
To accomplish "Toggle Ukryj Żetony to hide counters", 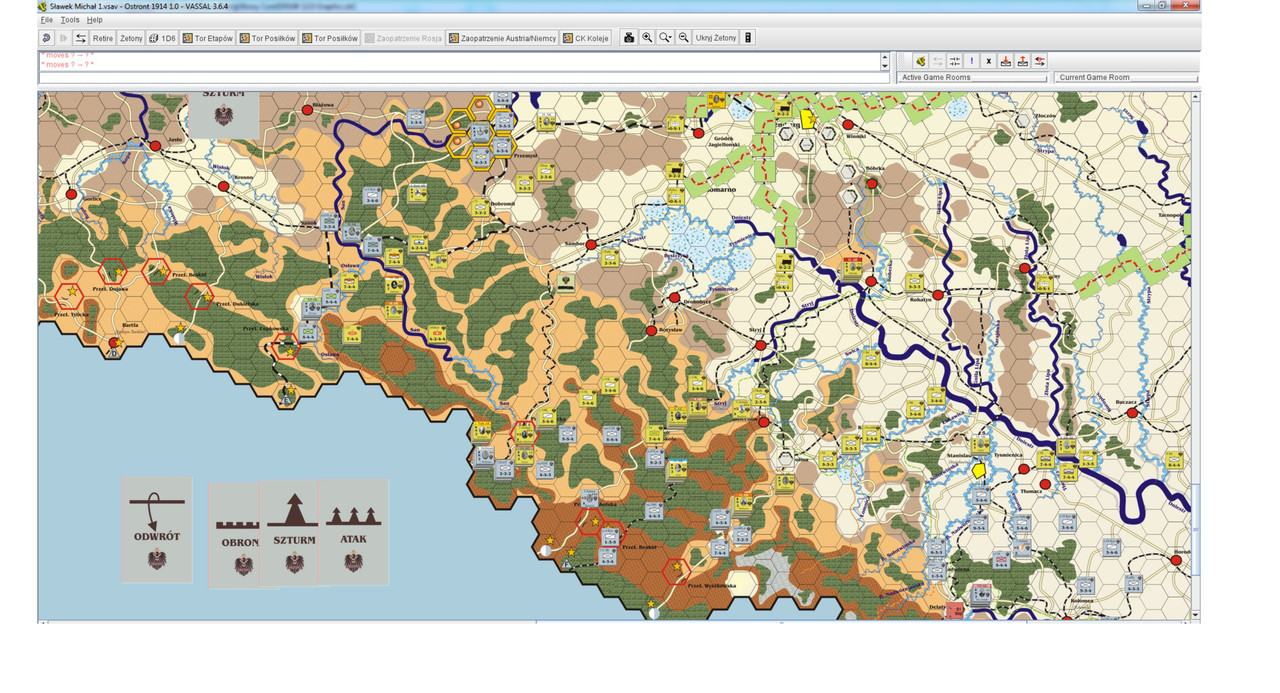I will (716, 38).
